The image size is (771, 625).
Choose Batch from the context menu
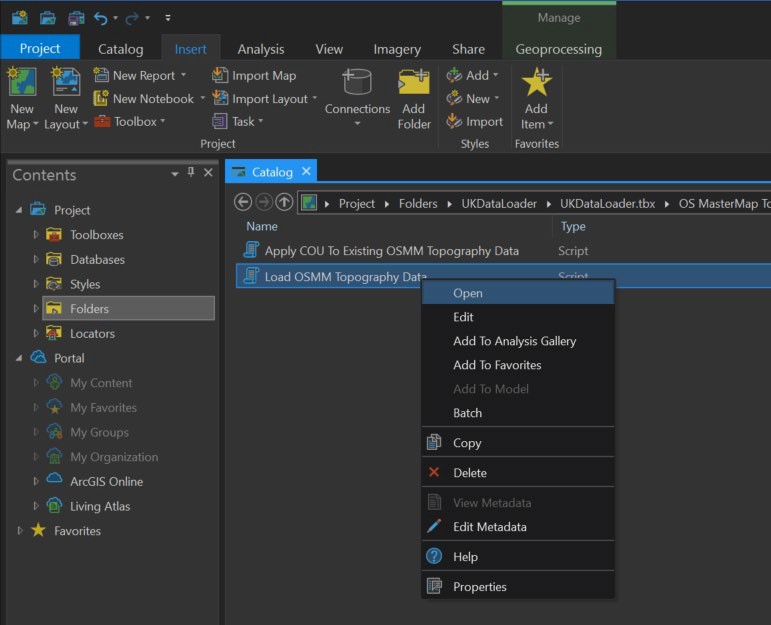point(518,413)
